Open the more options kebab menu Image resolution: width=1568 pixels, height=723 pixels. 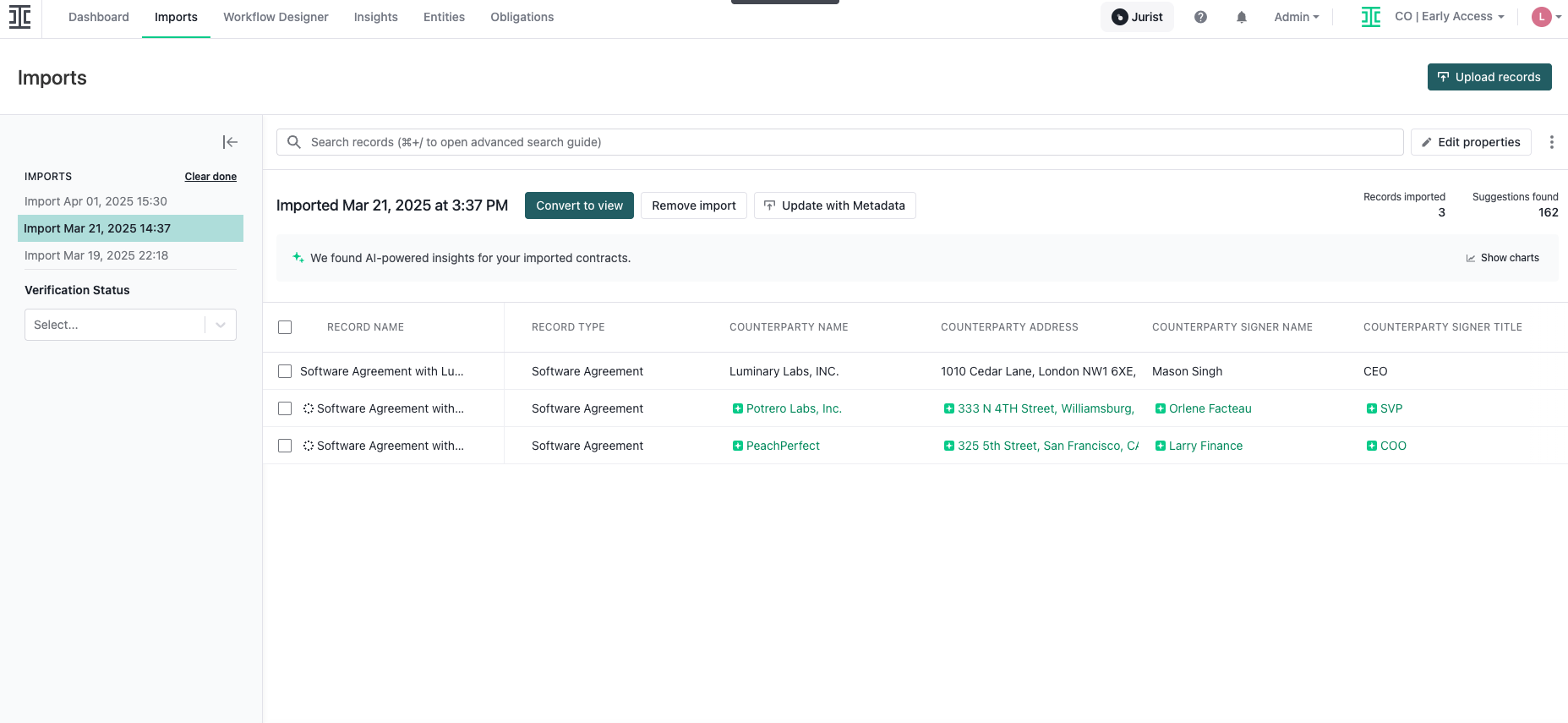click(x=1551, y=142)
